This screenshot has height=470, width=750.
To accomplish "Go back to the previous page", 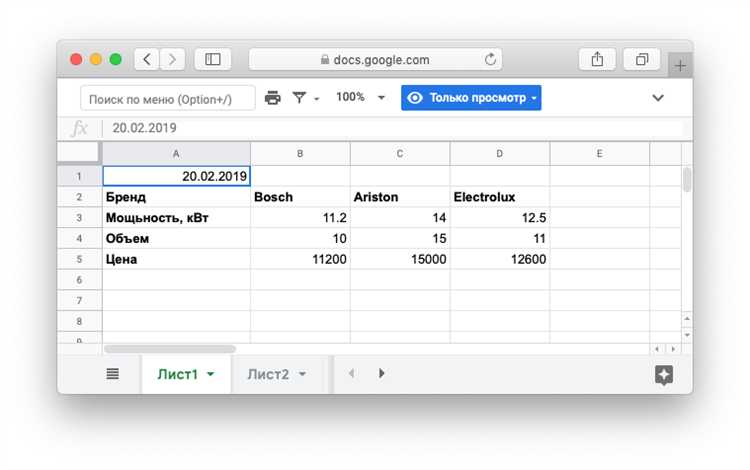I will coord(147,60).
